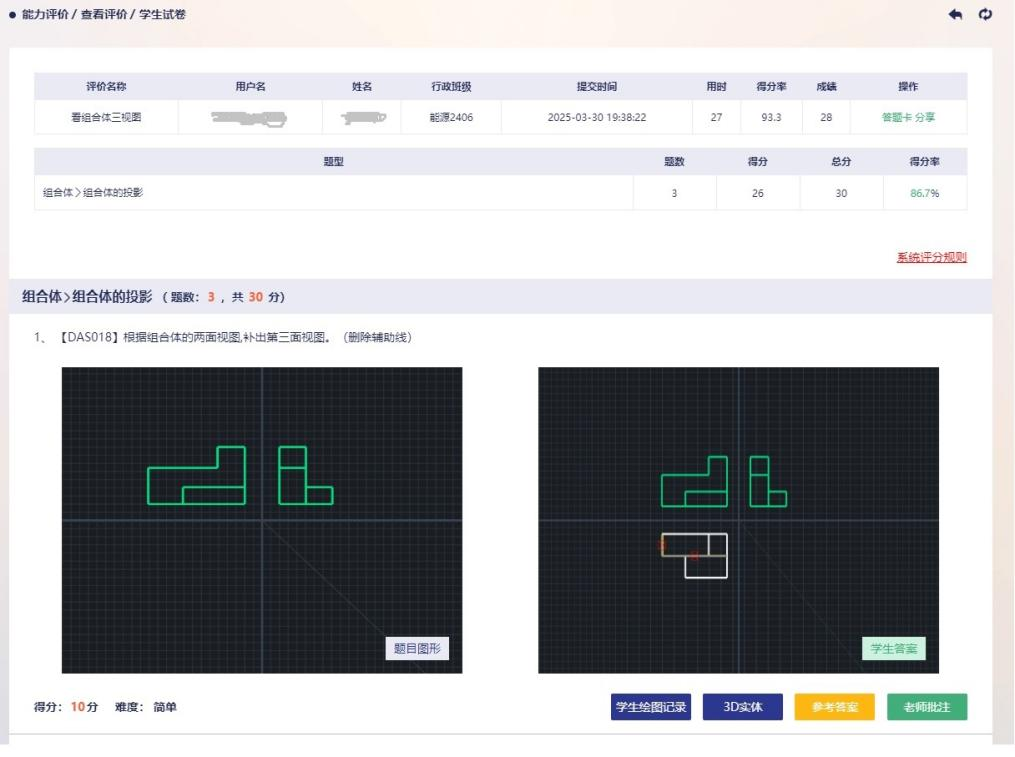This screenshot has height=757, width=1015.
Task: Click the 组合体>组合体的投影 section header
Action: click(87, 297)
